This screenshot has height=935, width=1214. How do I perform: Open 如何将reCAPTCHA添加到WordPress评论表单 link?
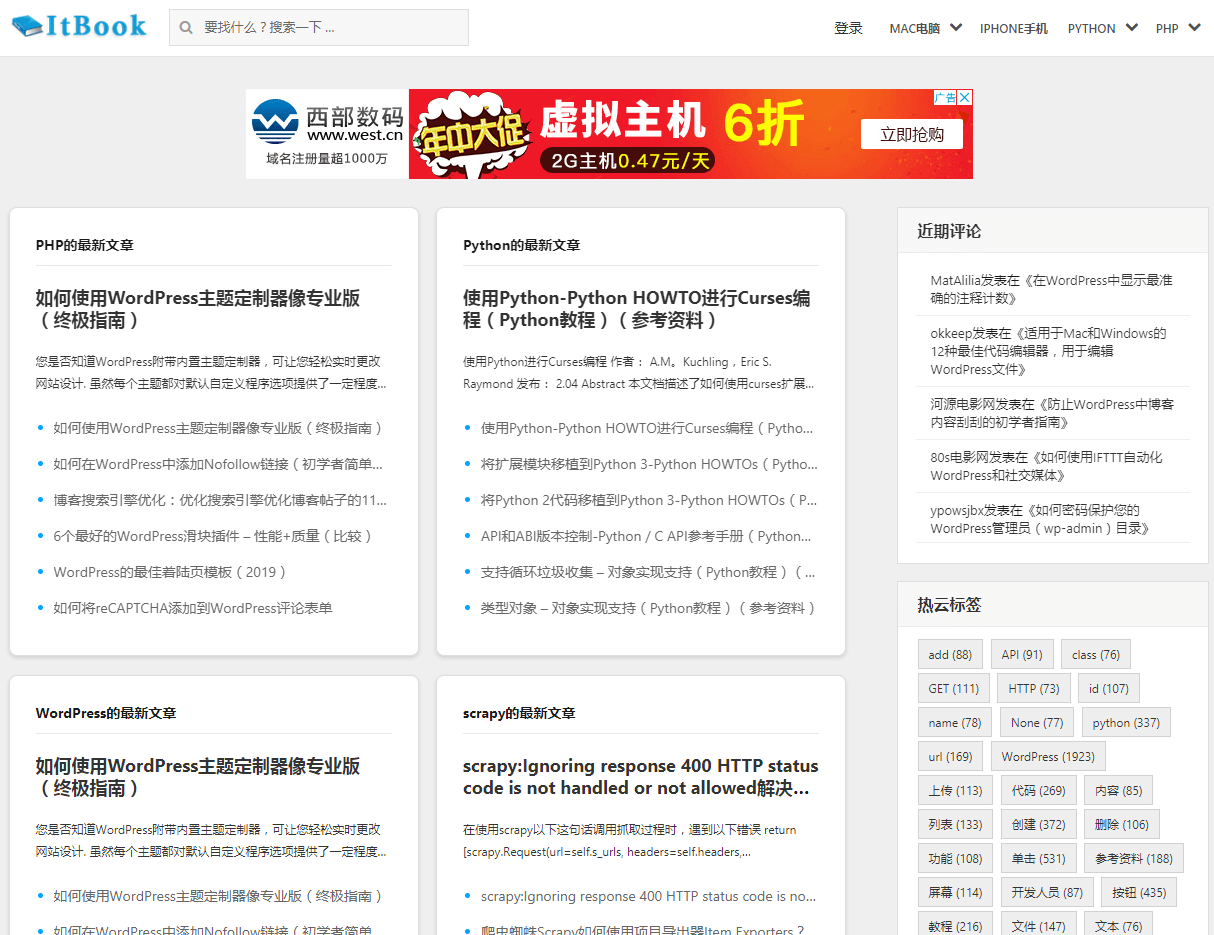[192, 608]
